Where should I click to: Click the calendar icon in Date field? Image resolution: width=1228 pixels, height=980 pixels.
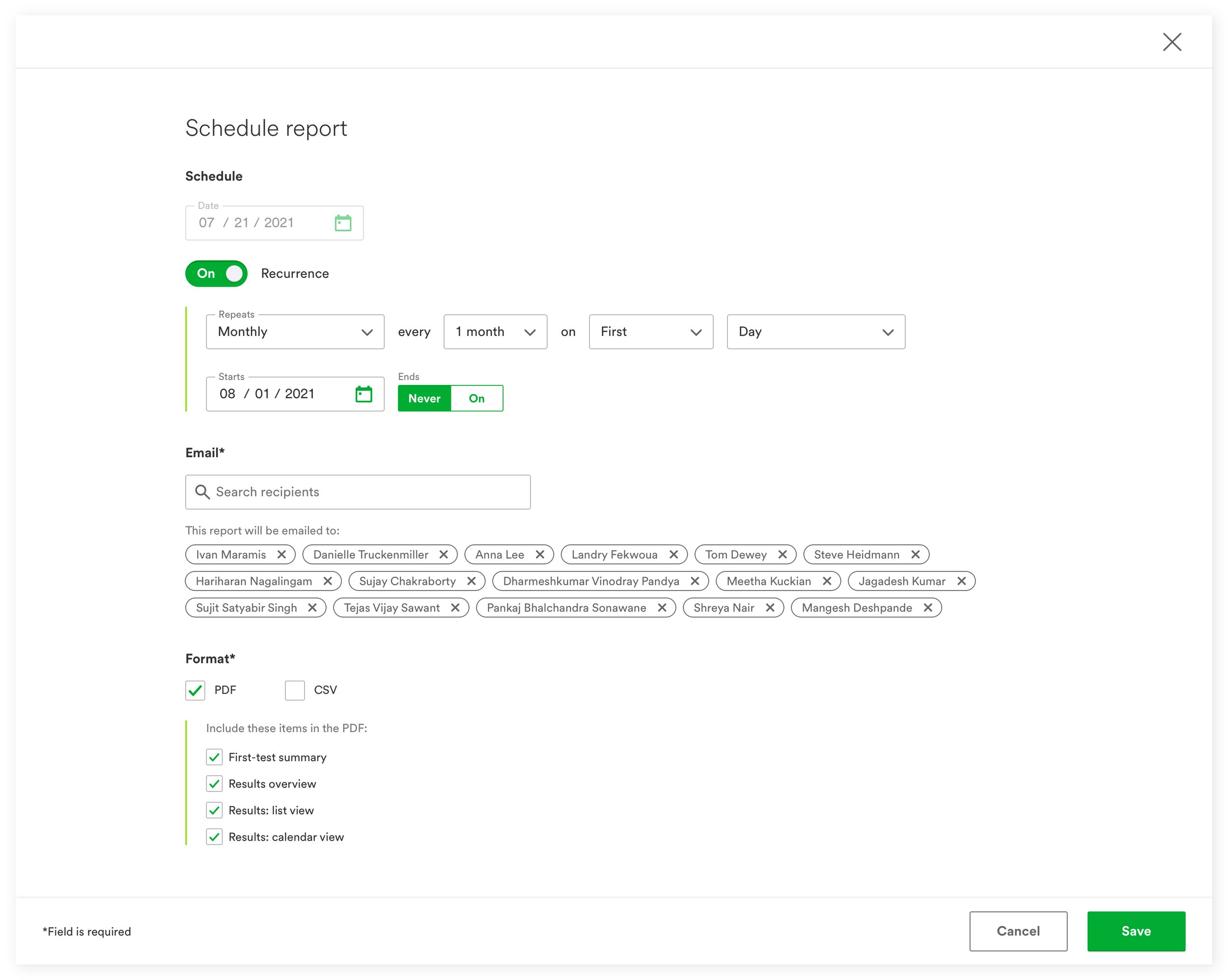click(342, 222)
